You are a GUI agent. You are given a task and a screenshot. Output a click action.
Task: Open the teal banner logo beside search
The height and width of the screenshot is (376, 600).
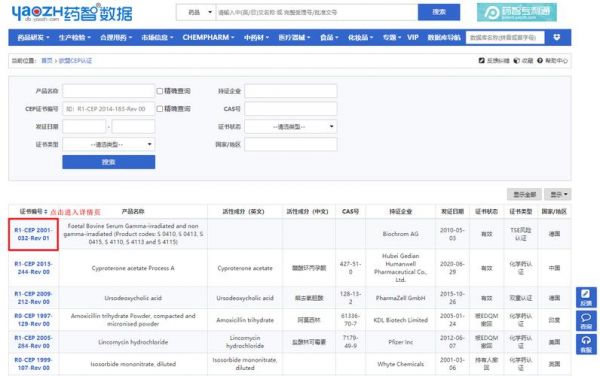pyautogui.click(x=517, y=12)
